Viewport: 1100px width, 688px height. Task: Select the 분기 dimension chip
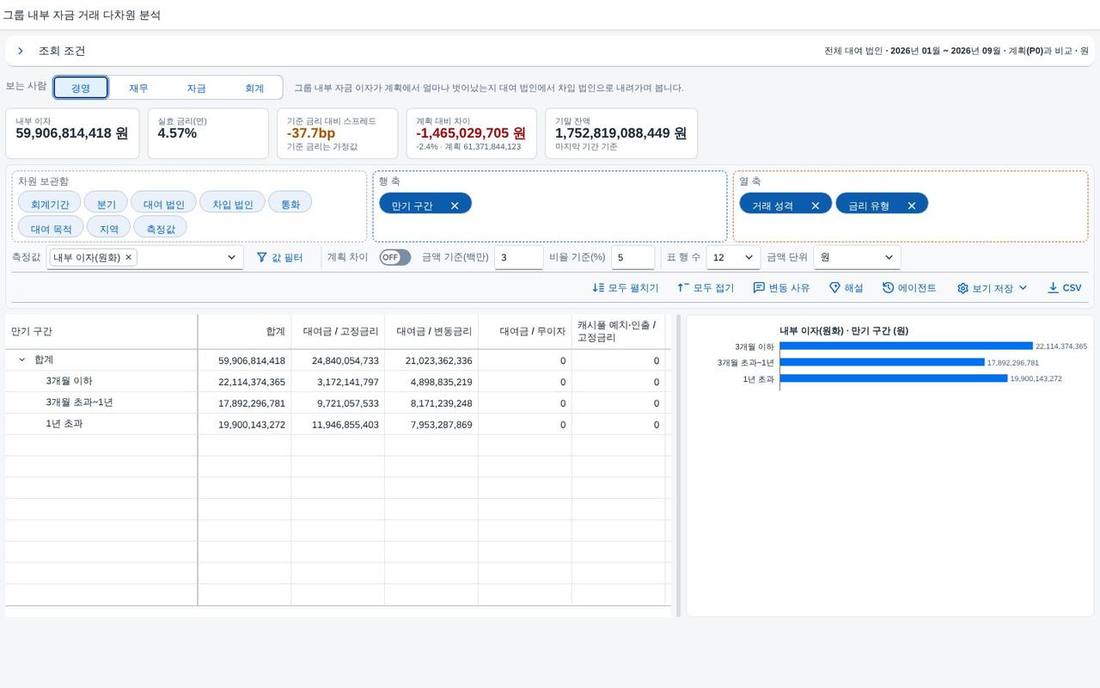(x=106, y=204)
